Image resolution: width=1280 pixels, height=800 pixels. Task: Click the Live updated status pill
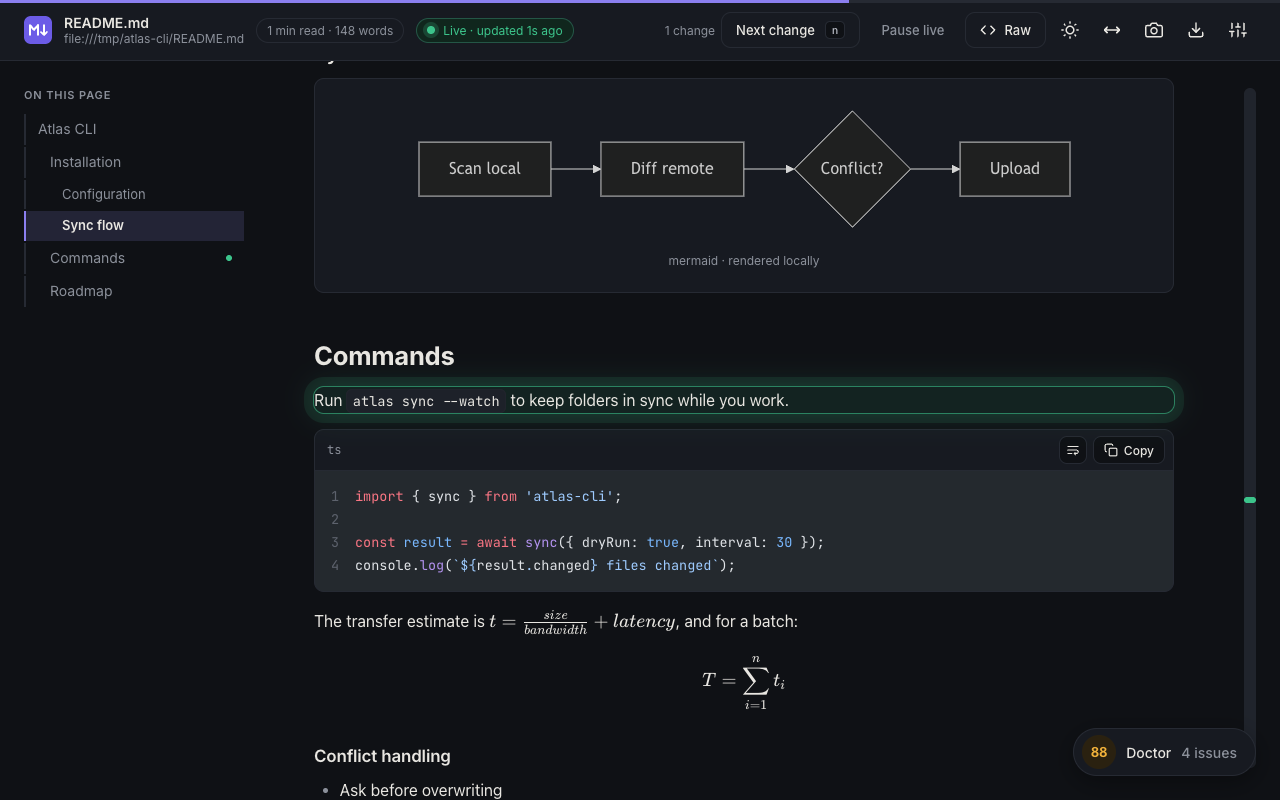(495, 30)
